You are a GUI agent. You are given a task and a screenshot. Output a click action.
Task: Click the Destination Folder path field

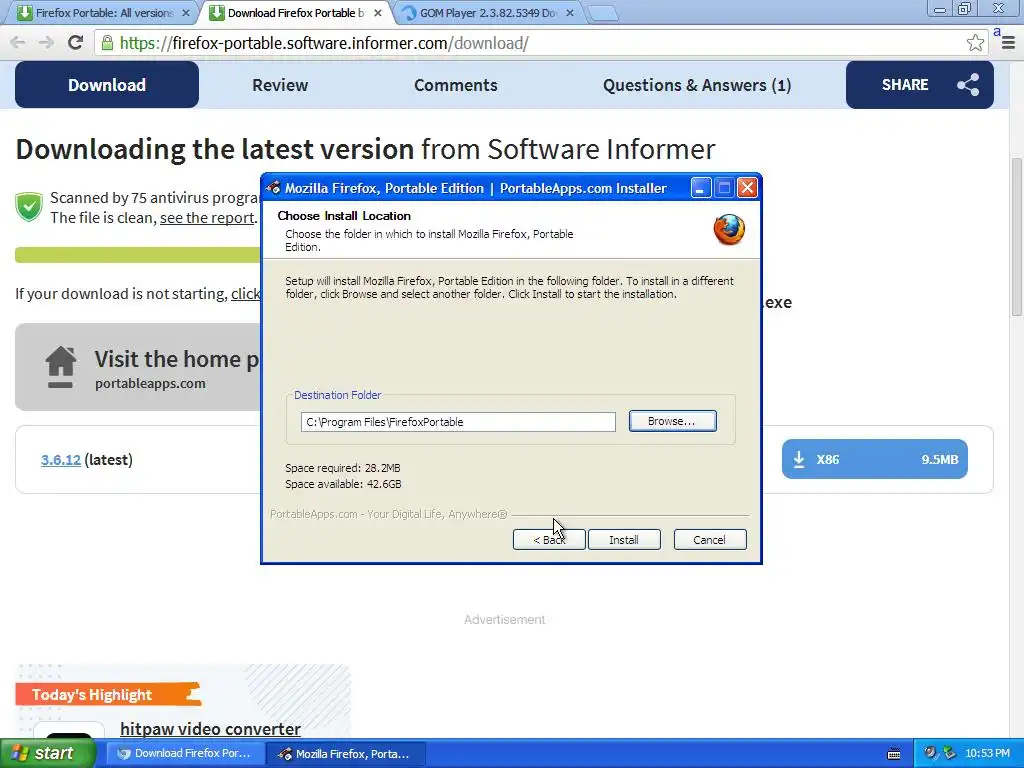[458, 422]
